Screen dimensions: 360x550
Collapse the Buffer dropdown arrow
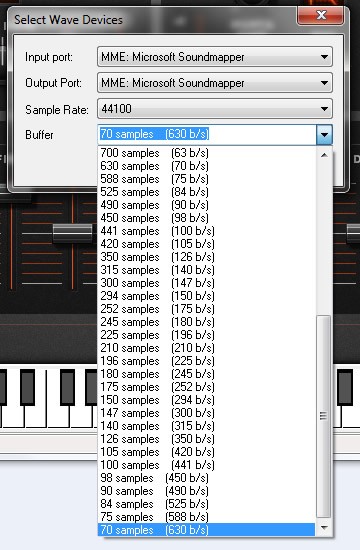[x=324, y=135]
